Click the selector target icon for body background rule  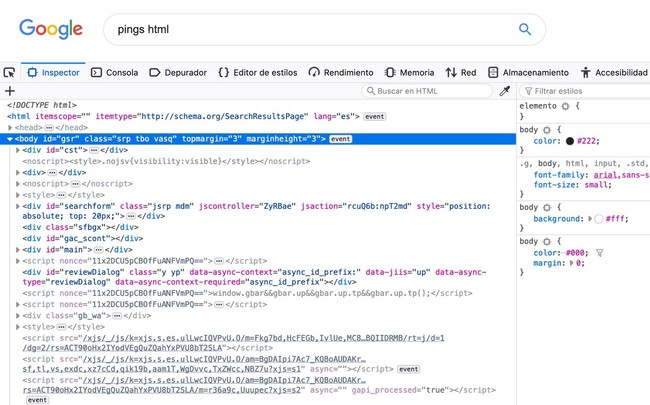(x=547, y=207)
